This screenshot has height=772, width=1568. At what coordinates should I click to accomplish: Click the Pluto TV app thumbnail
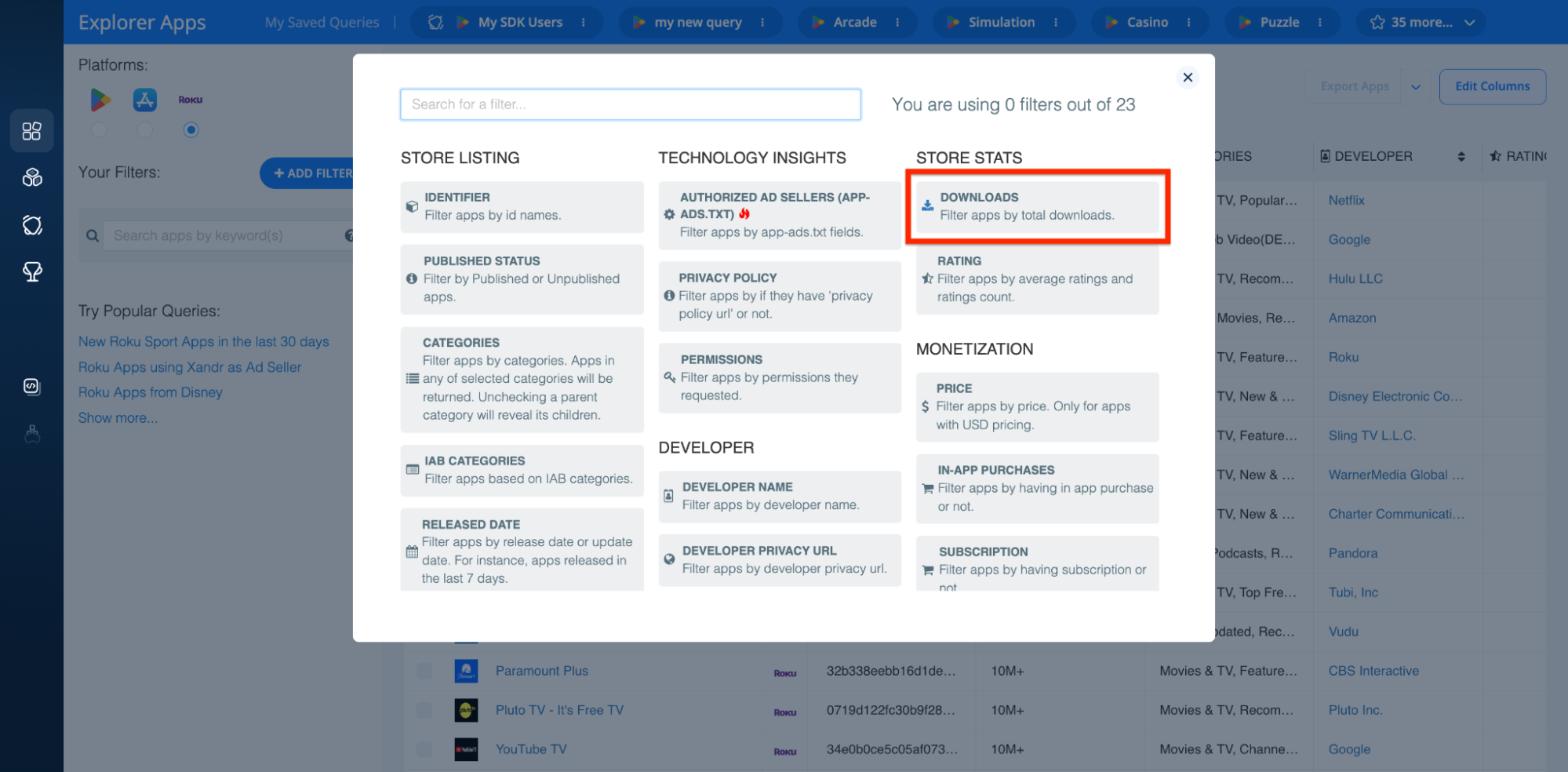pyautogui.click(x=466, y=710)
